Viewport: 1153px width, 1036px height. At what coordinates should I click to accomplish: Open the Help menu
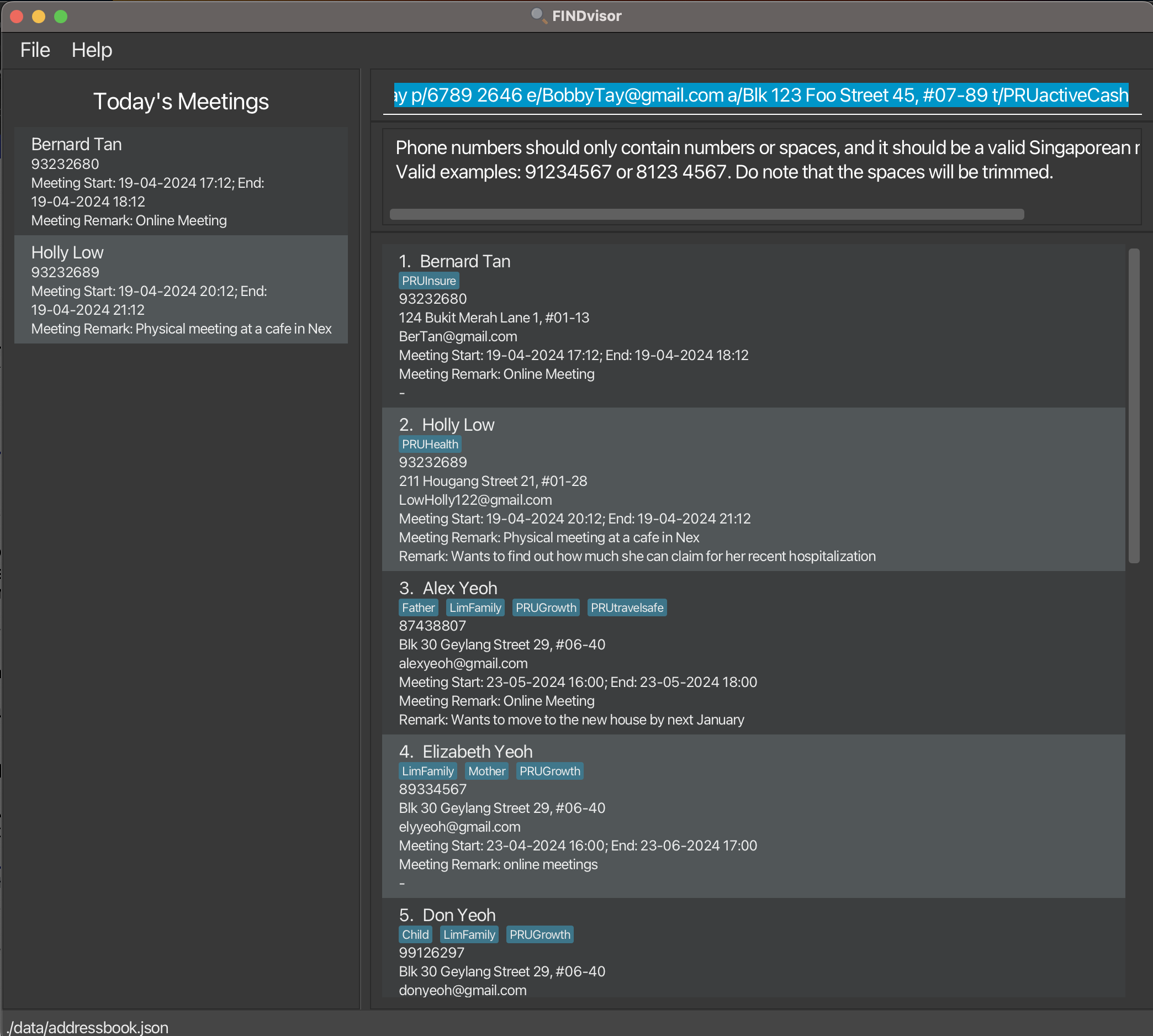(92, 50)
